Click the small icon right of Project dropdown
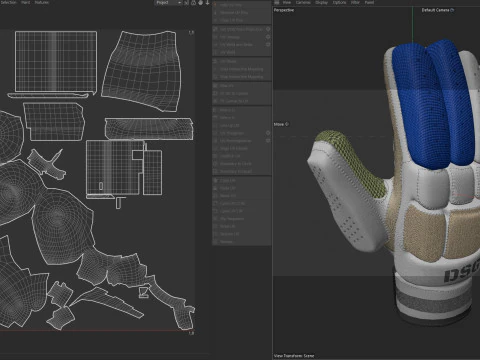 click(186, 3)
